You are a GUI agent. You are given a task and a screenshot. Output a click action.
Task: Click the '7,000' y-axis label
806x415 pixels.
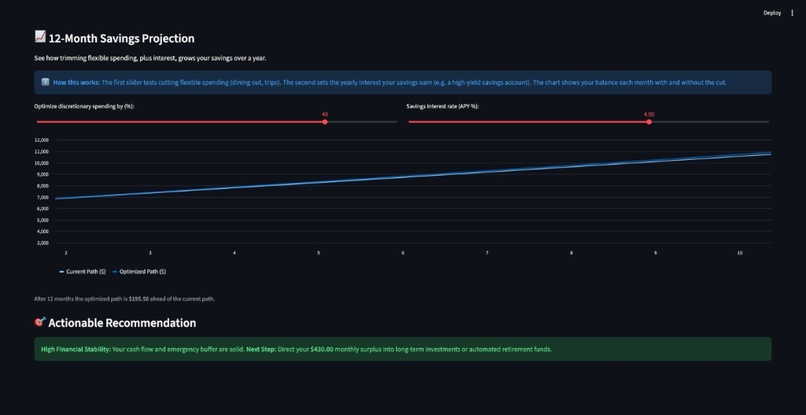(43, 197)
